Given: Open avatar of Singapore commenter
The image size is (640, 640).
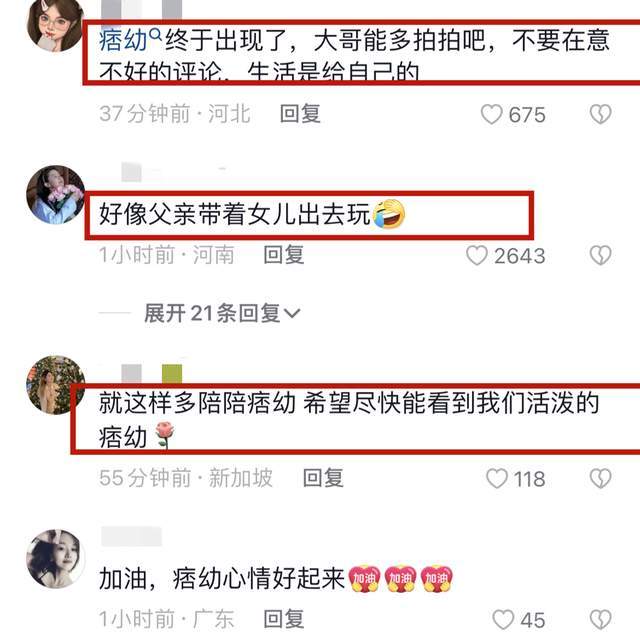Looking at the screenshot, I should [56, 385].
